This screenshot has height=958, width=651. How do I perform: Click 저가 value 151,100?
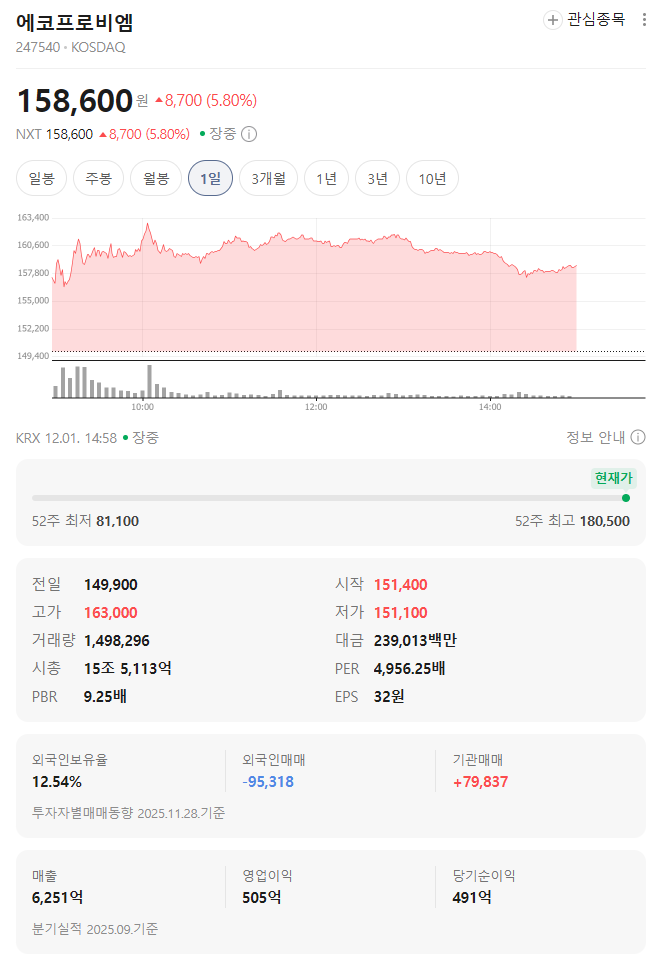pyautogui.click(x=401, y=613)
